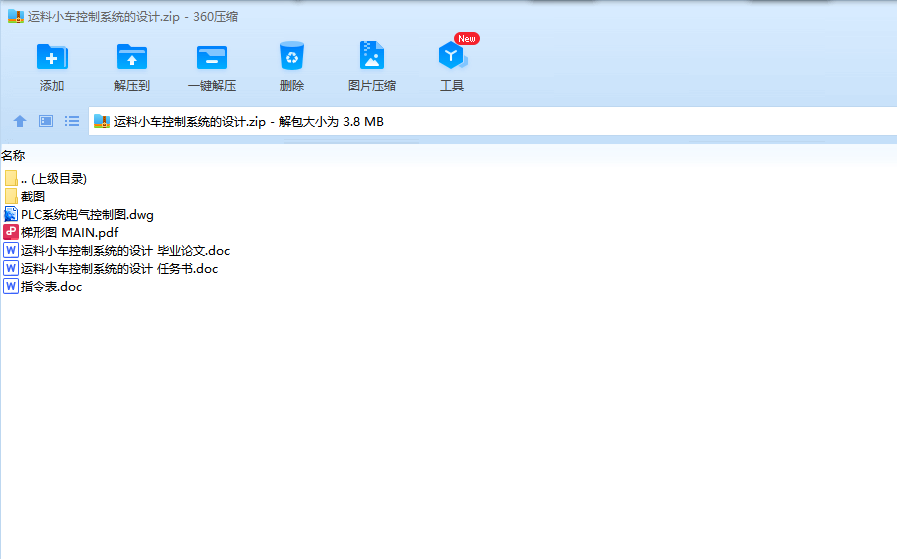Click the red pdf icon of 梯形图 MAIN
This screenshot has width=897, height=559.
coord(11,232)
